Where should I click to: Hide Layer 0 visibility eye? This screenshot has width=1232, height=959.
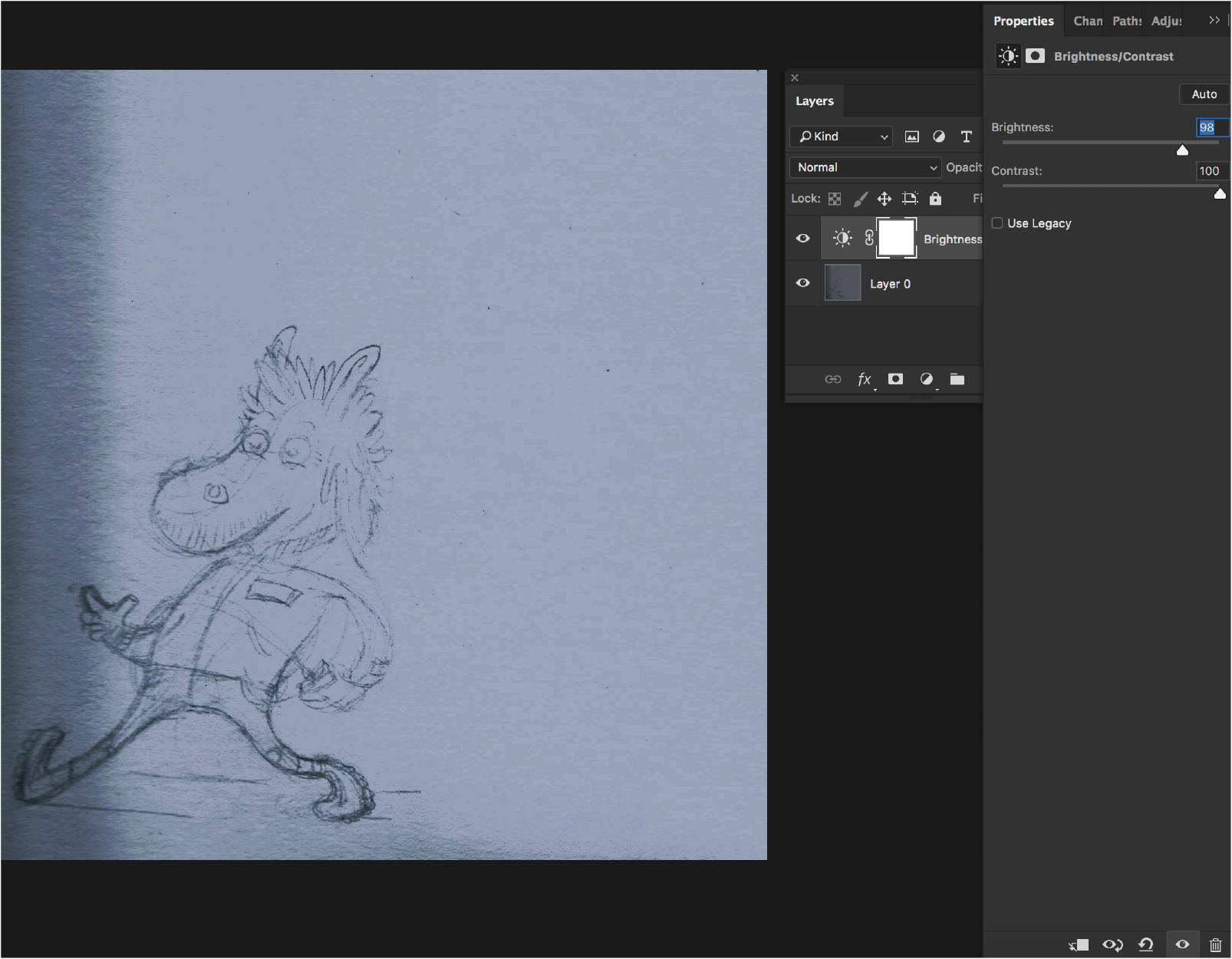(x=803, y=283)
